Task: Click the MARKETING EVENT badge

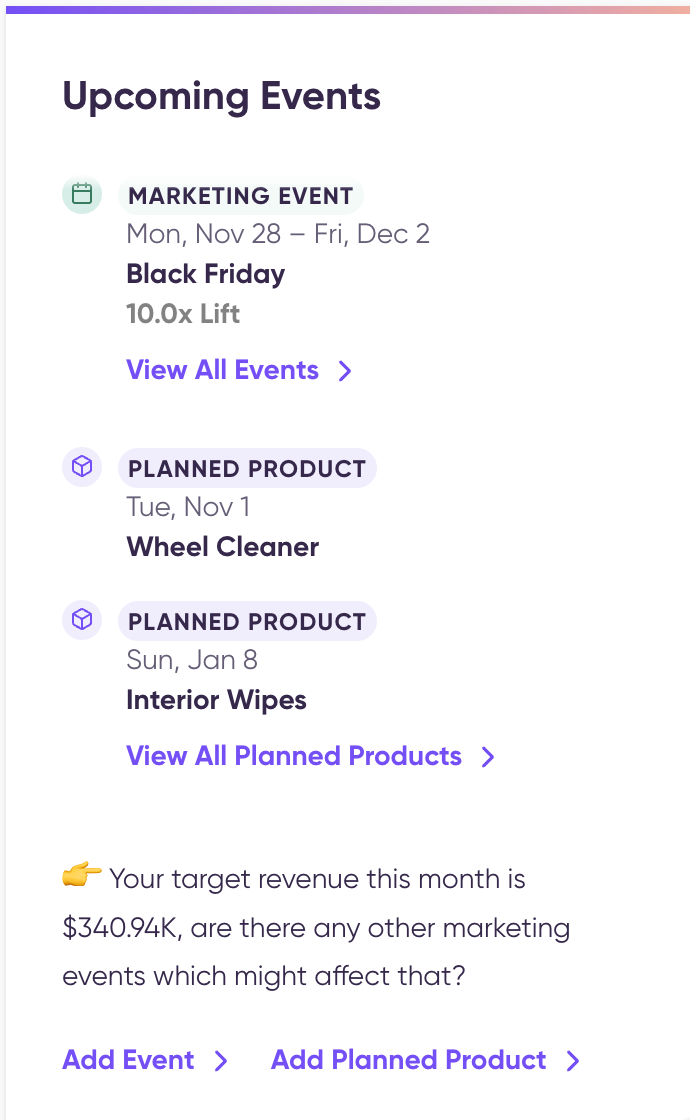Action: [x=241, y=196]
